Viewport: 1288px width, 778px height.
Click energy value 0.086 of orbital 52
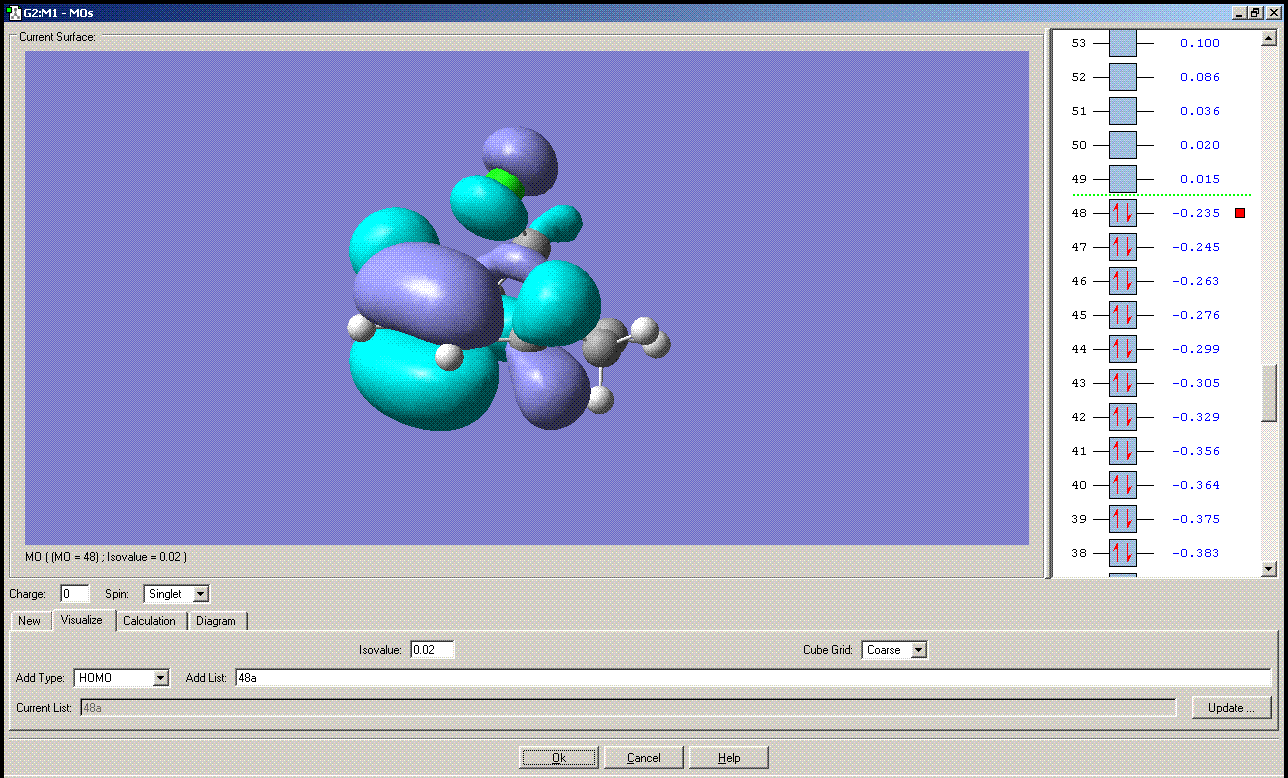point(1200,77)
